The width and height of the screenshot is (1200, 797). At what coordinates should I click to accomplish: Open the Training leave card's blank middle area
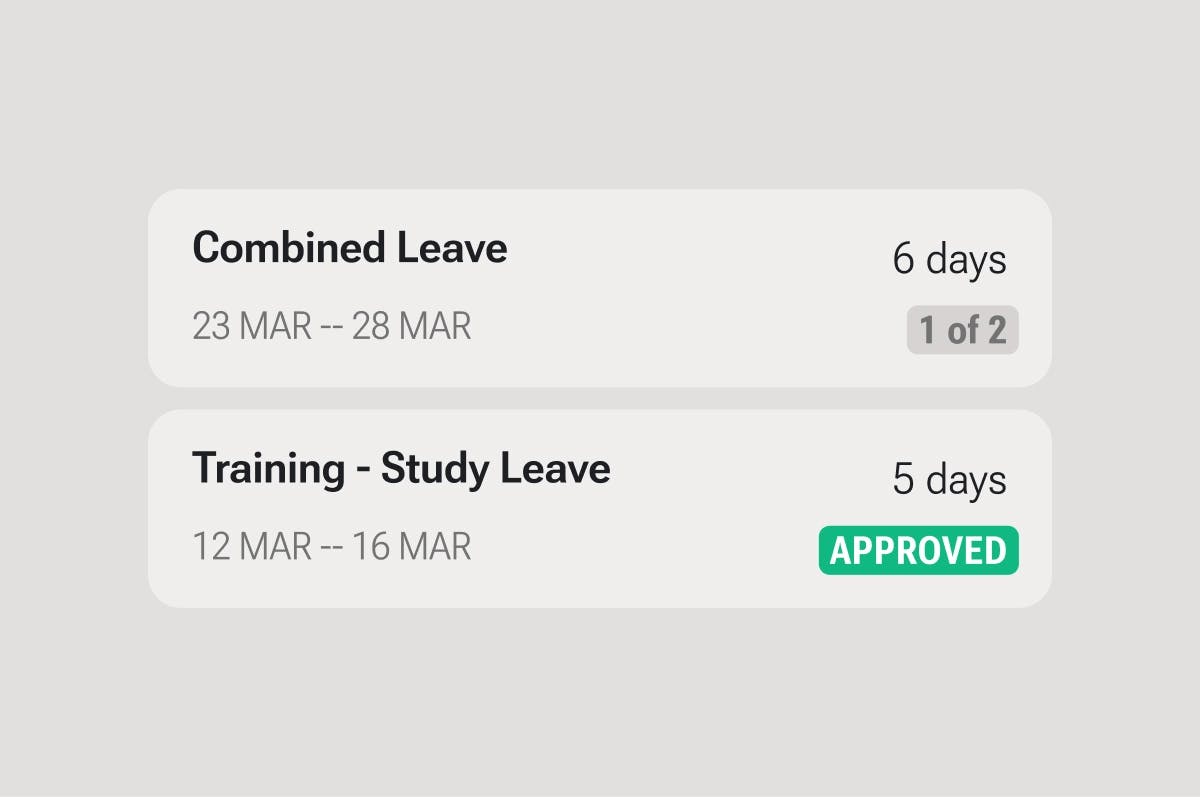coord(700,508)
